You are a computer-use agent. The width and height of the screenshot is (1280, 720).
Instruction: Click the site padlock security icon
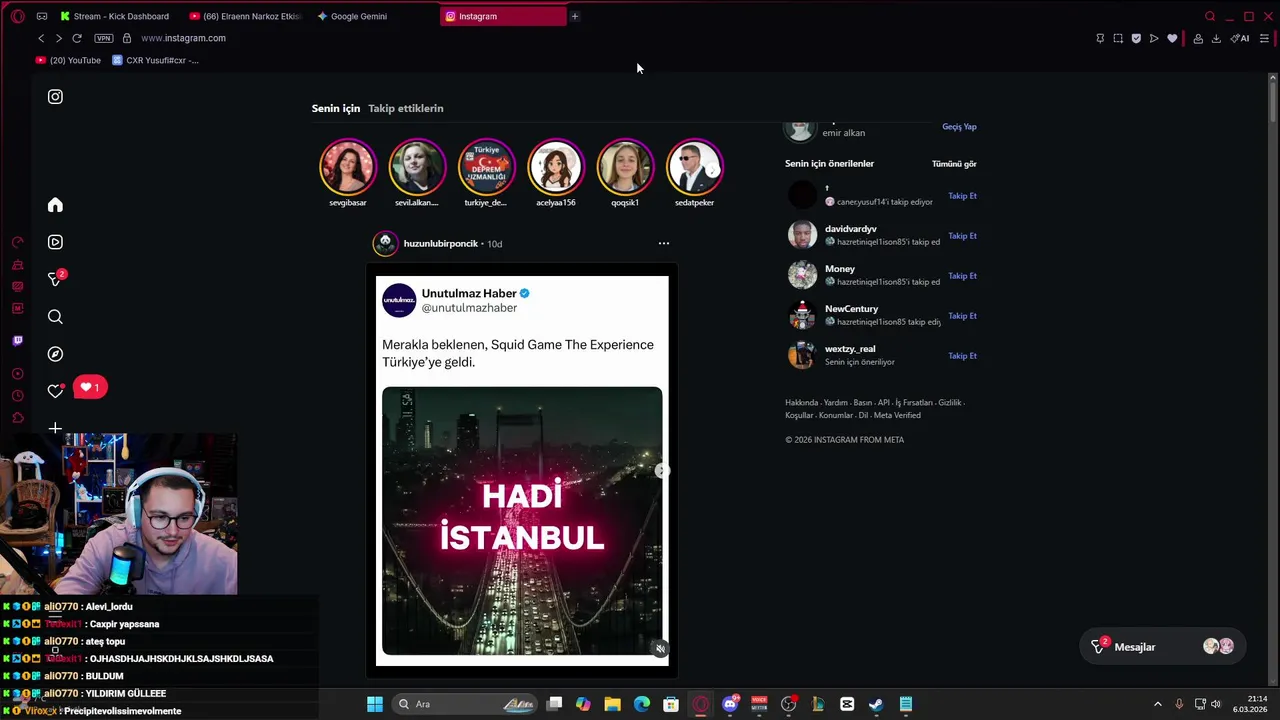click(x=127, y=38)
